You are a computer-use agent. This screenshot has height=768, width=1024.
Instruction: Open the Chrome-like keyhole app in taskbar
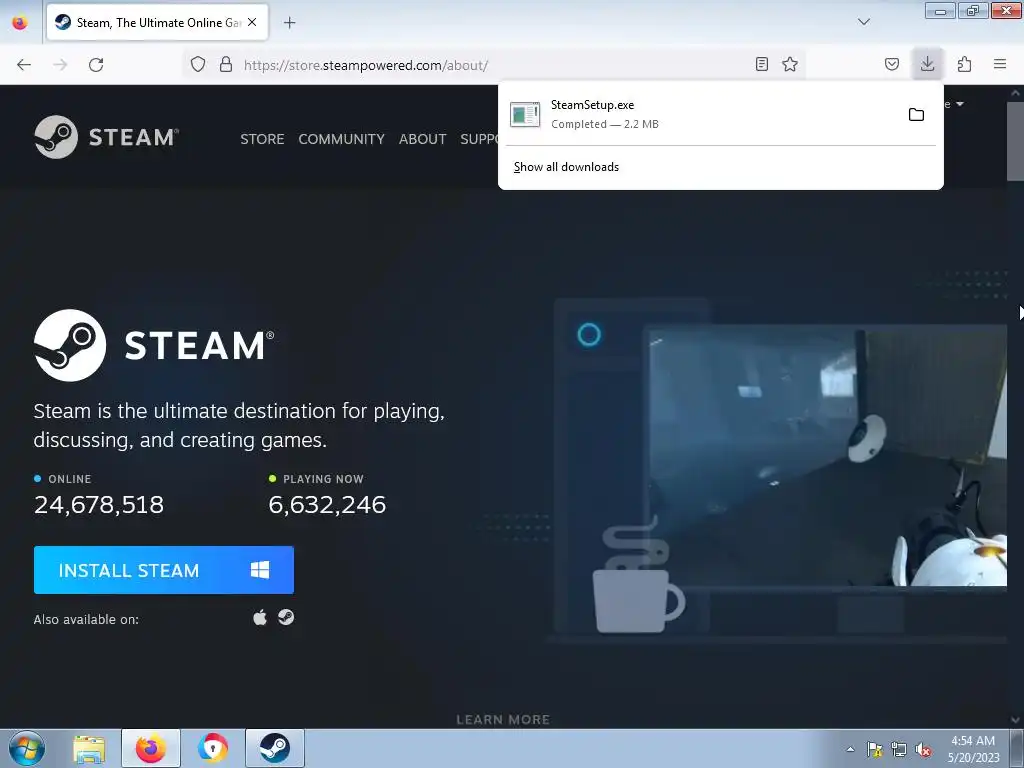213,748
